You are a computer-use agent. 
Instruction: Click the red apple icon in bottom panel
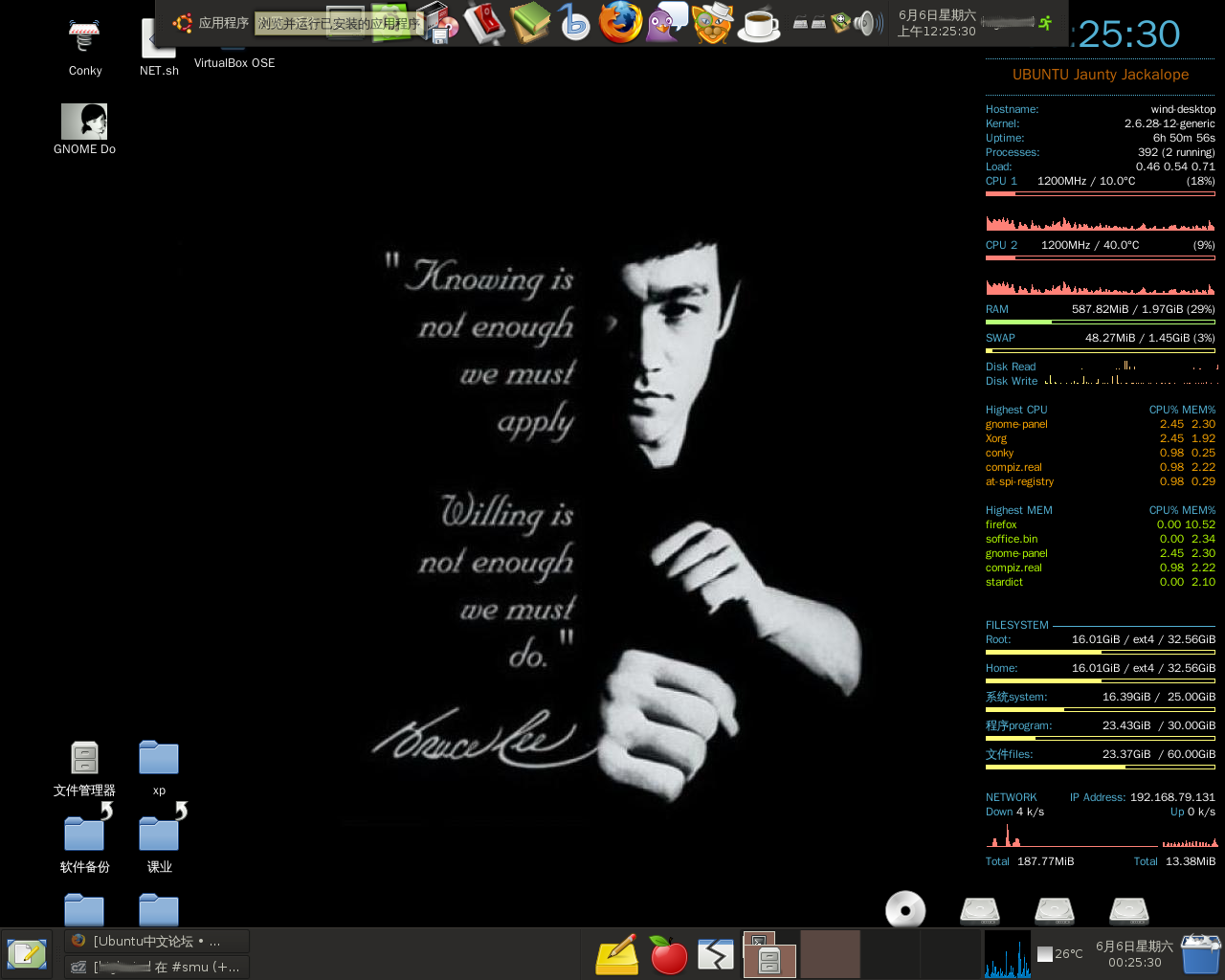668,954
